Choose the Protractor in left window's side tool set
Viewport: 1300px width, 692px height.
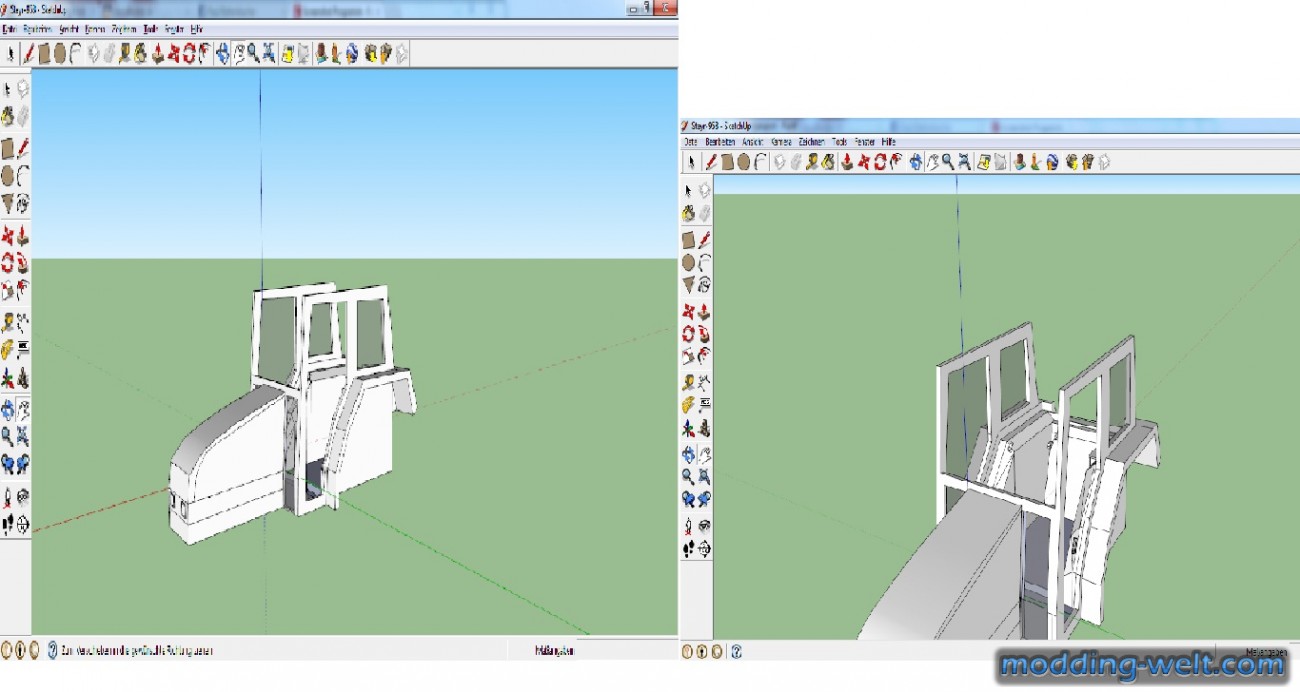[x=8, y=348]
